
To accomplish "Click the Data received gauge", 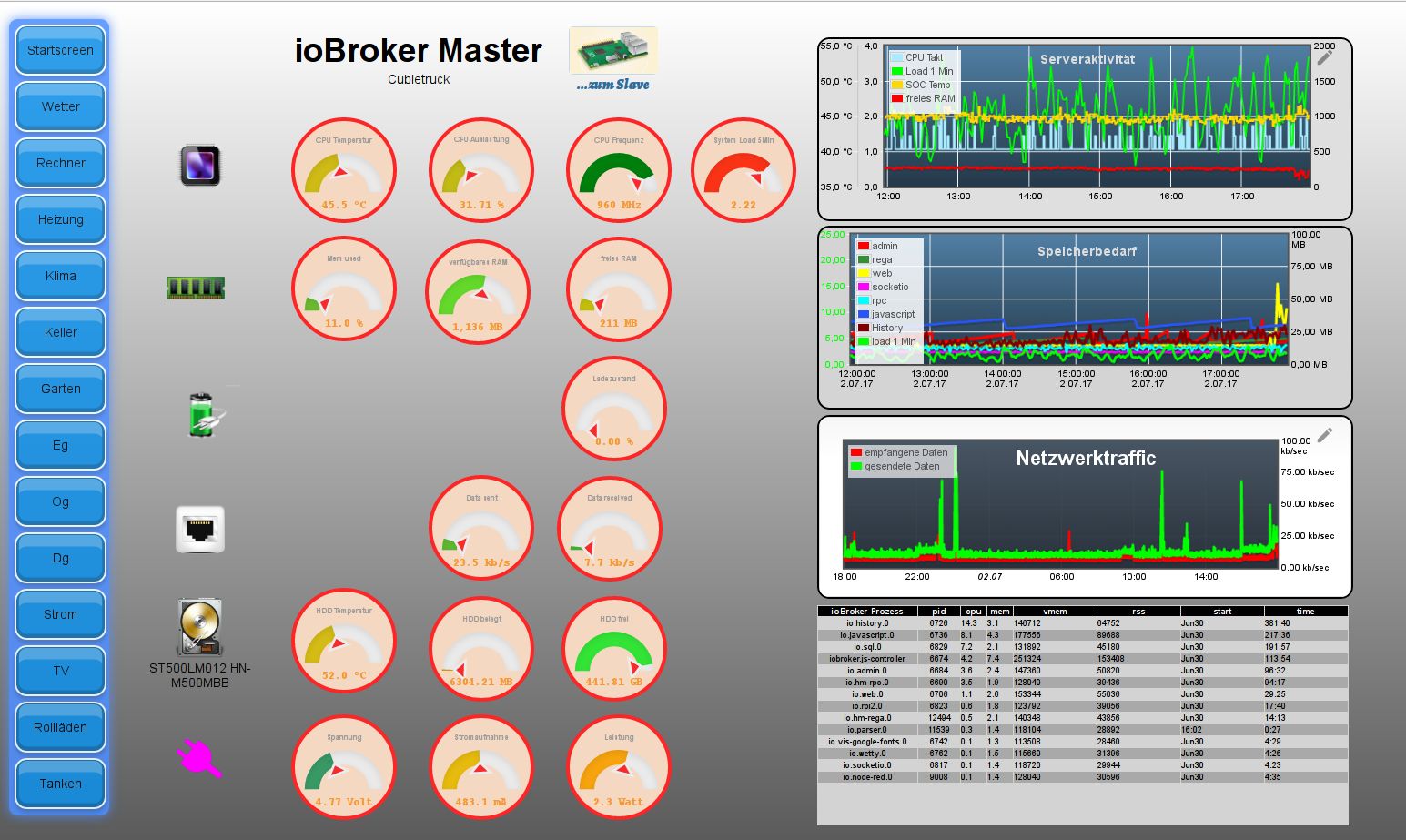I will [610, 529].
